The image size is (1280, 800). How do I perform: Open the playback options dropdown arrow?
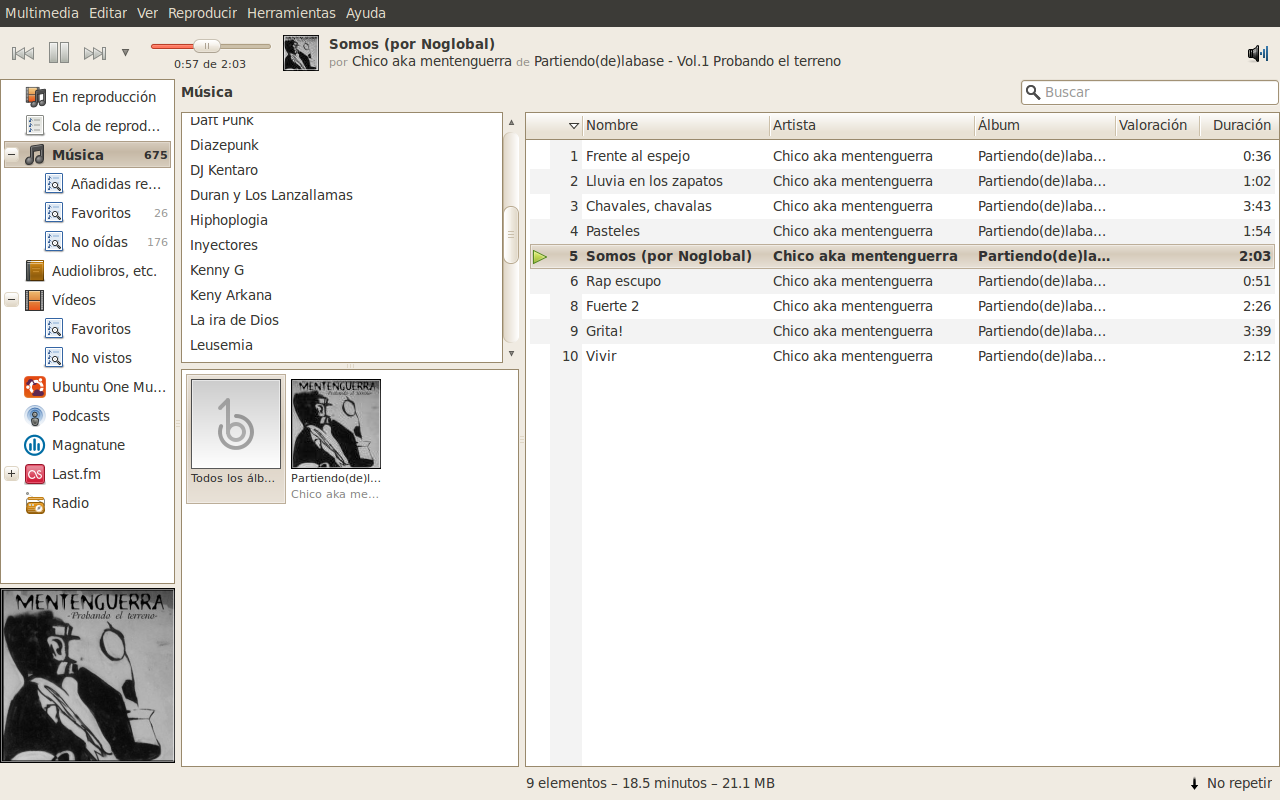click(125, 53)
